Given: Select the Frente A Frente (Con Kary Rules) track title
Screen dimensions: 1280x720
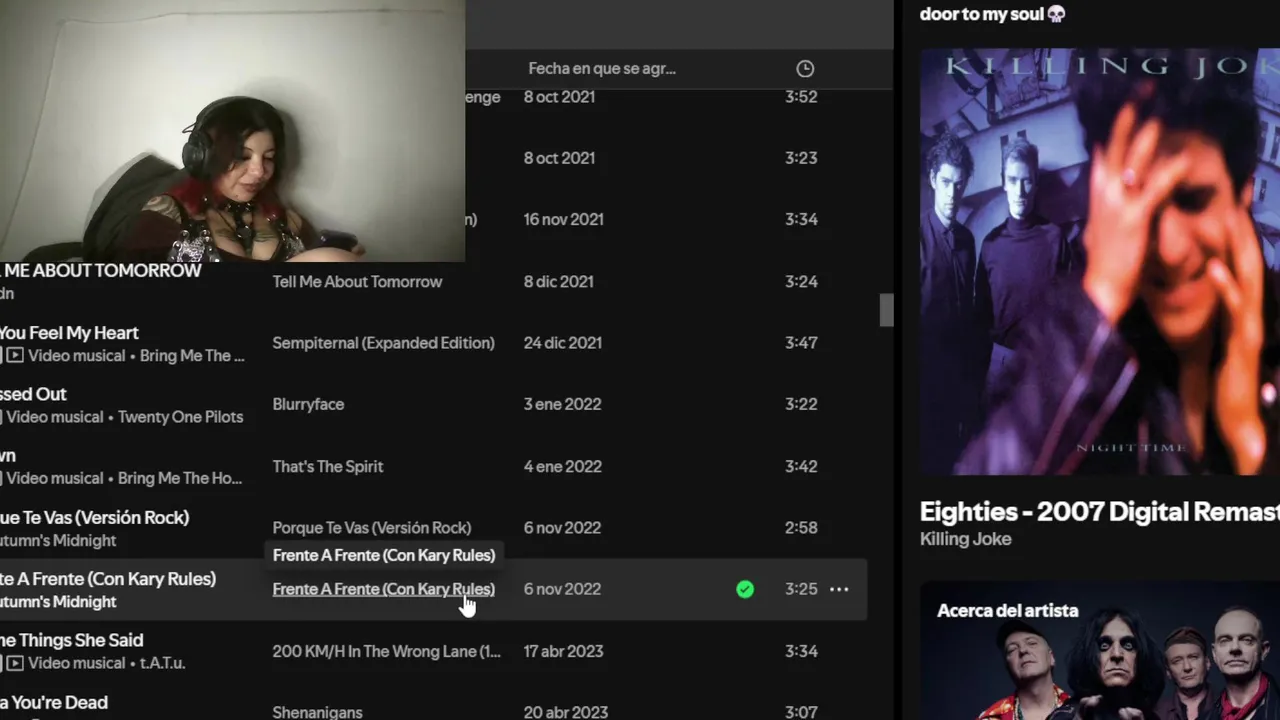Looking at the screenshot, I should 108,579.
